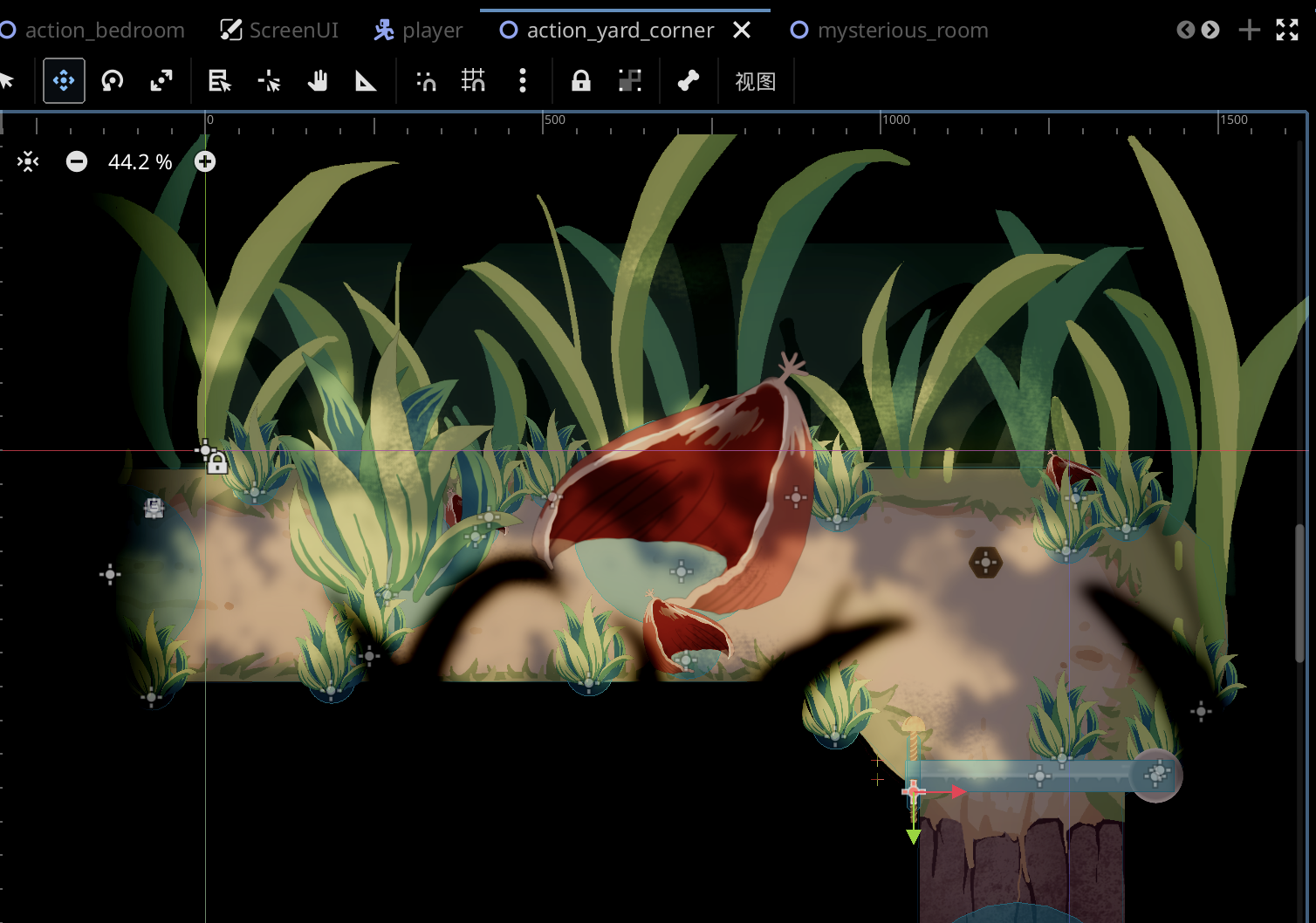Select the Move mode tool
Image resolution: width=1316 pixels, height=923 pixels.
click(64, 81)
